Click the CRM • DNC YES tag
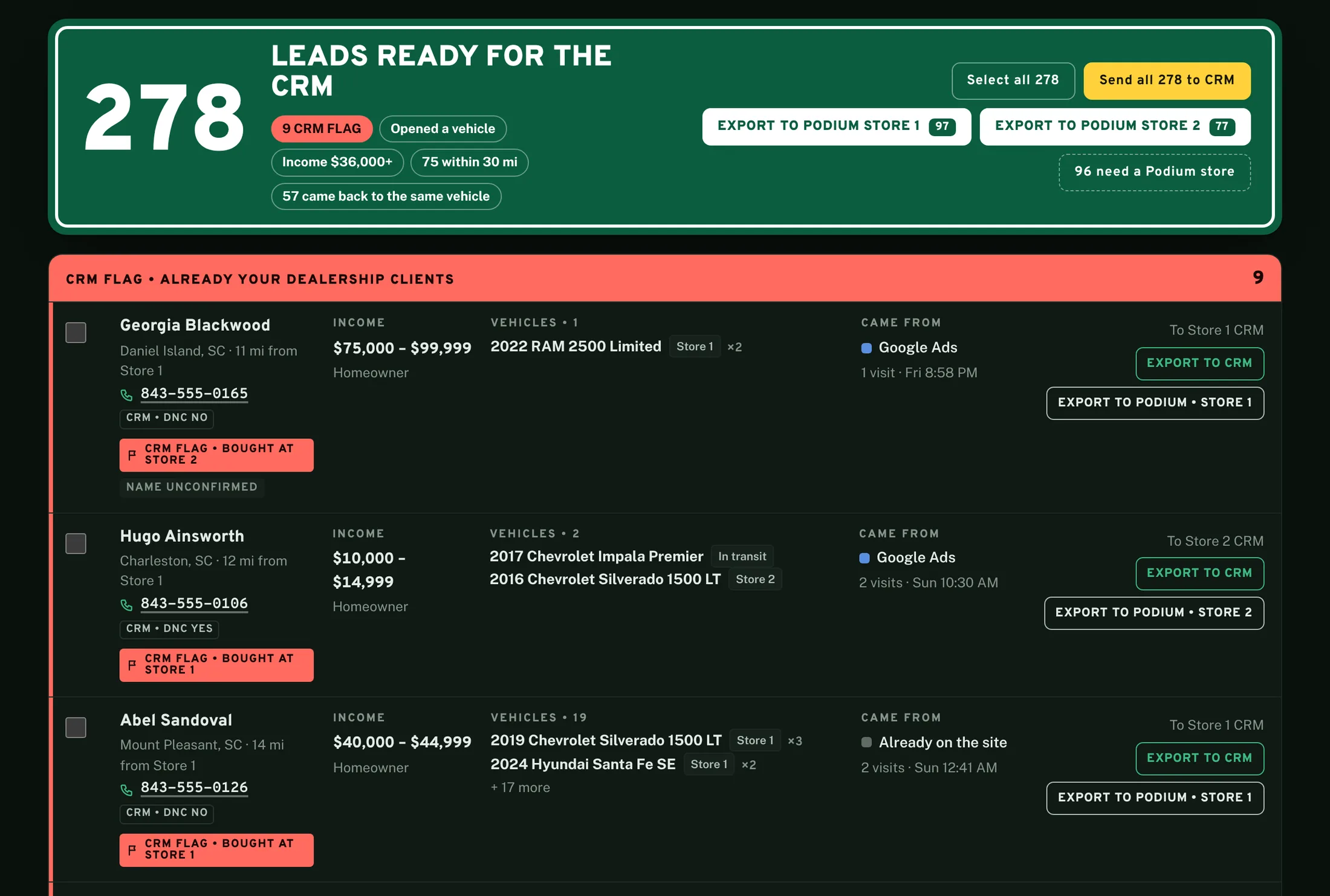Viewport: 1330px width, 896px height. pyautogui.click(x=169, y=629)
